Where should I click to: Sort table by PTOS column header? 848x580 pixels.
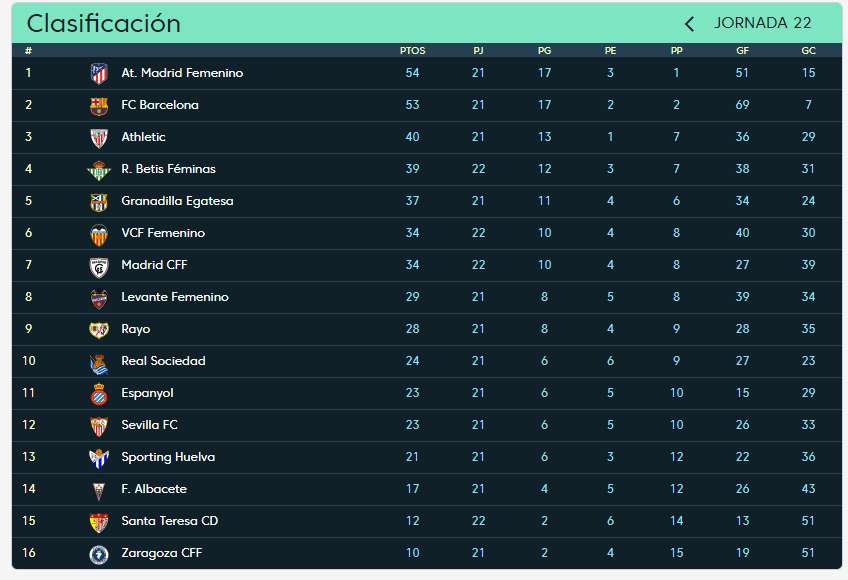(413, 50)
